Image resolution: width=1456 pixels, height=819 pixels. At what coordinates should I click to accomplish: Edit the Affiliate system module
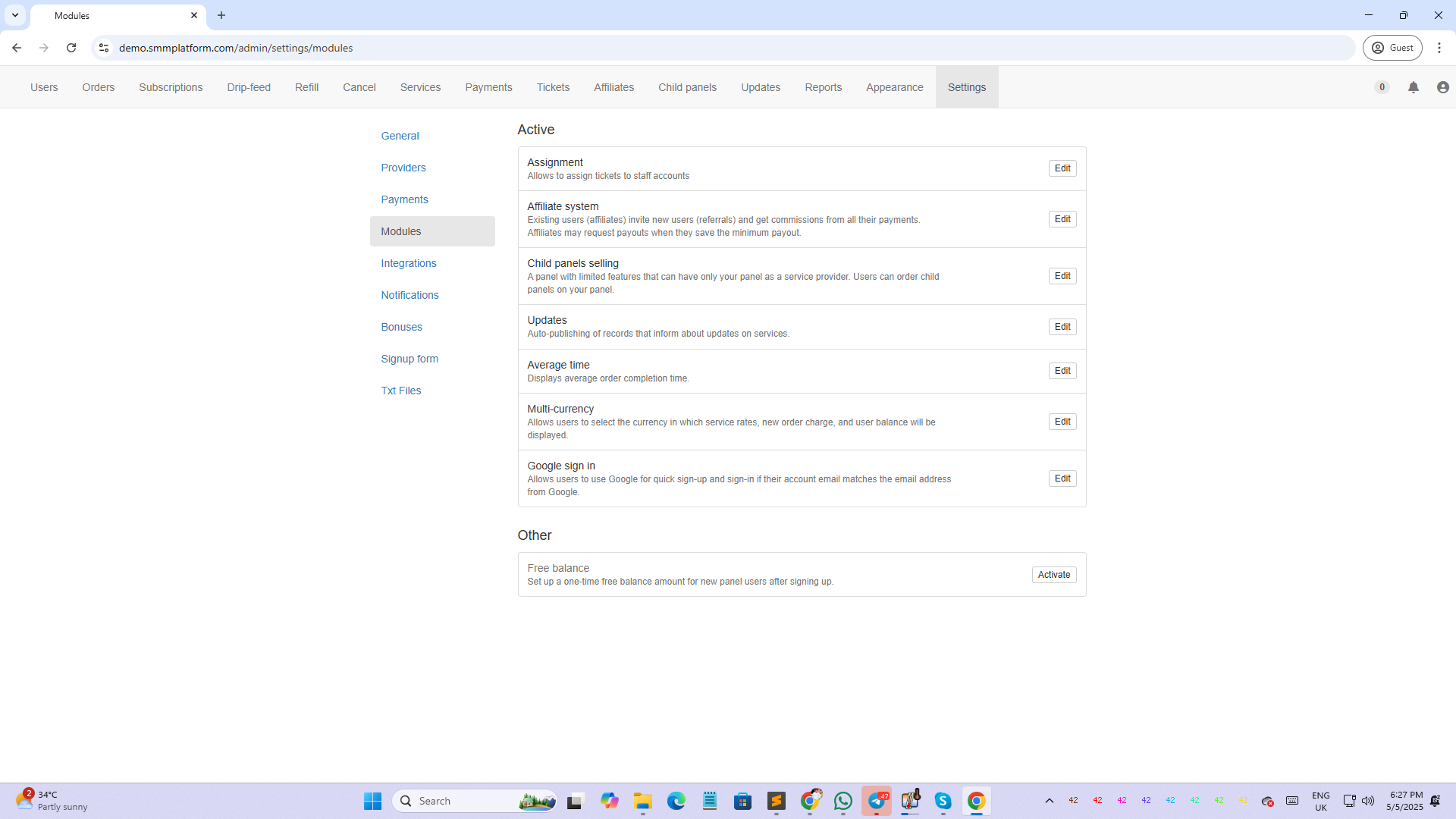pos(1062,219)
